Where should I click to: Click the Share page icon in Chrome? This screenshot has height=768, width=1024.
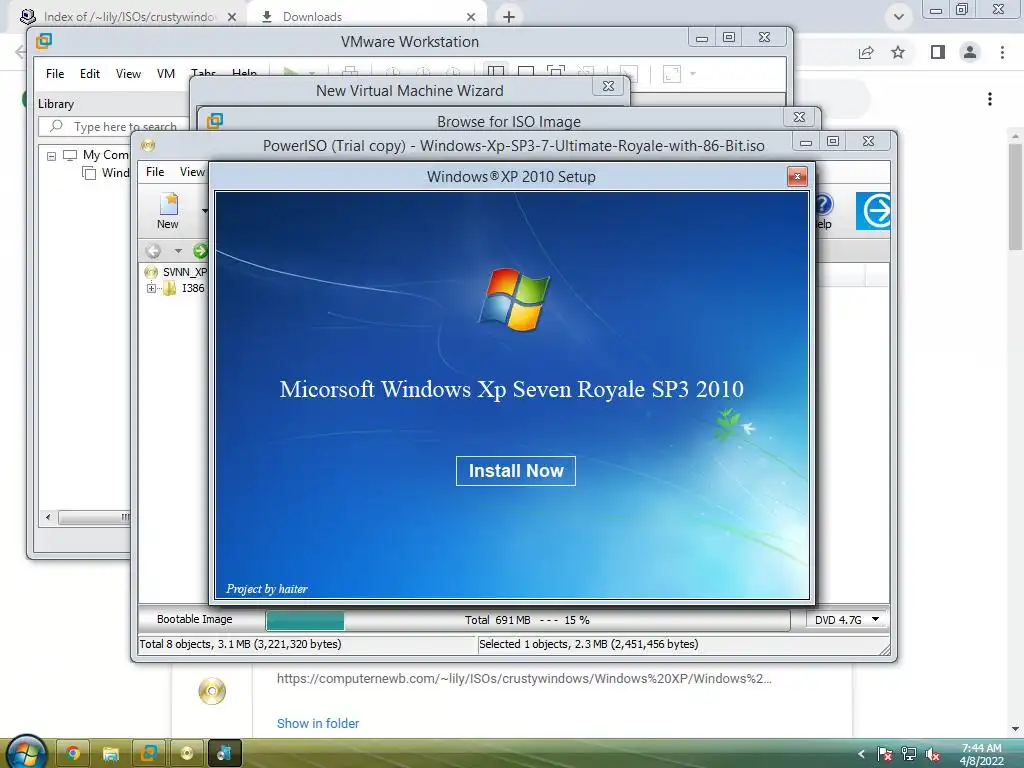(x=866, y=52)
